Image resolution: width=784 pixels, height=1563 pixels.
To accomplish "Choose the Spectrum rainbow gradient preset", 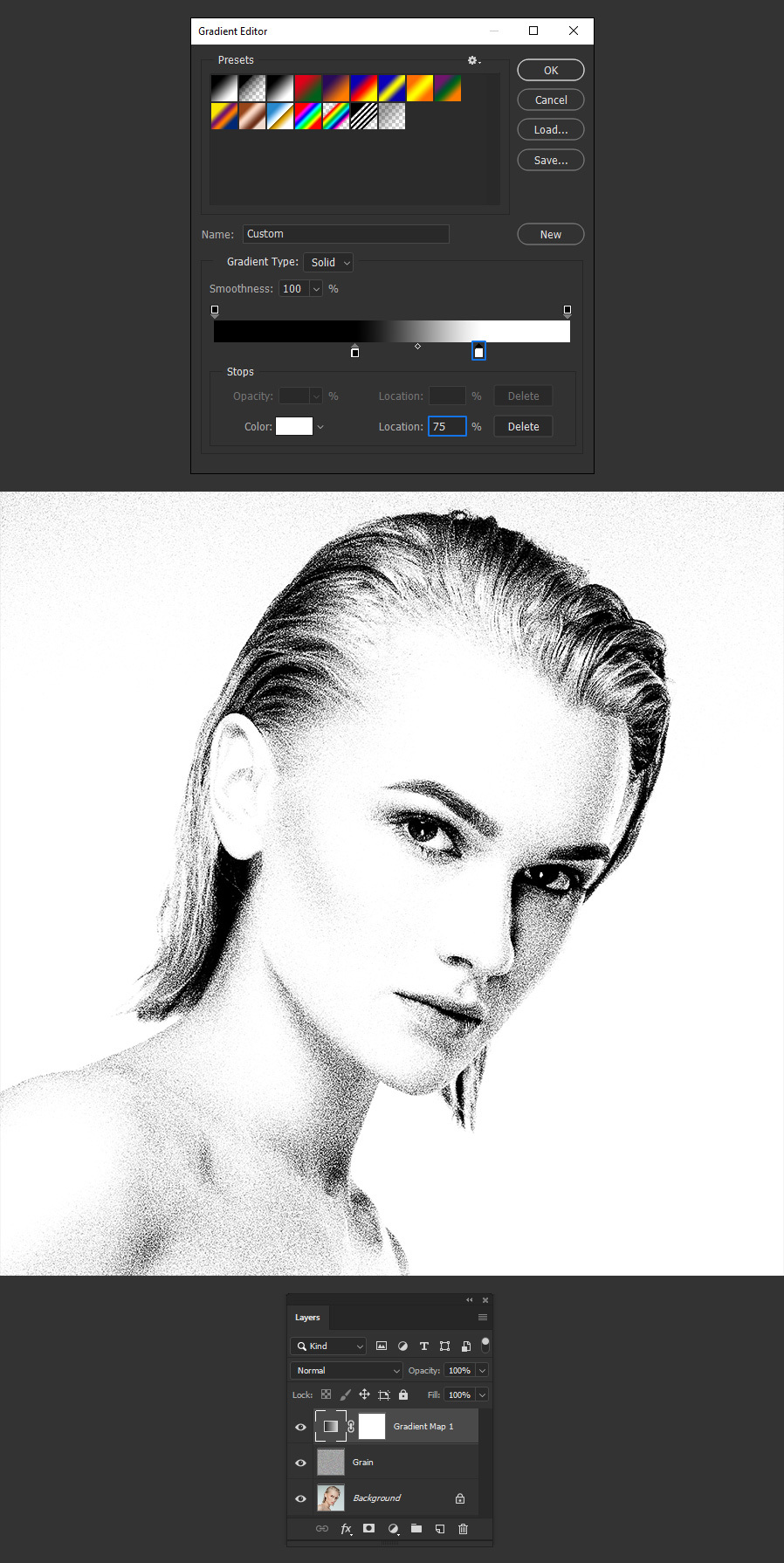I will (x=308, y=116).
